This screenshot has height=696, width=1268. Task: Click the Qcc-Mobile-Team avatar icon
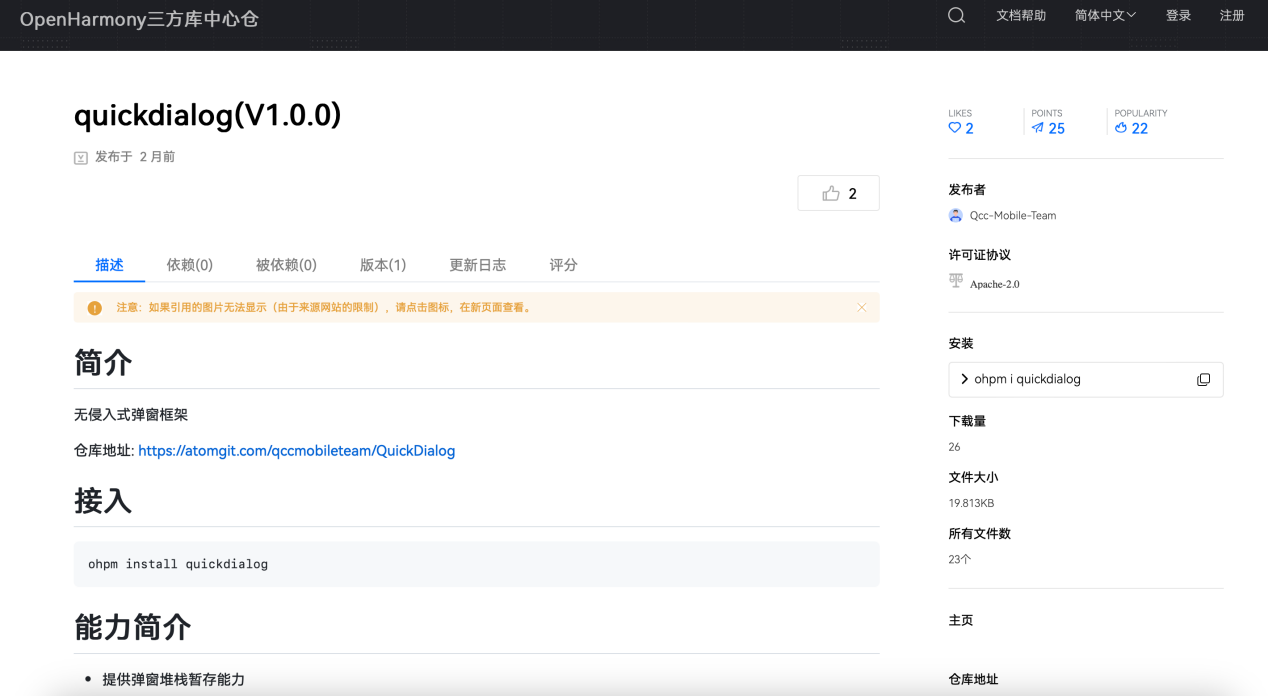[954, 215]
